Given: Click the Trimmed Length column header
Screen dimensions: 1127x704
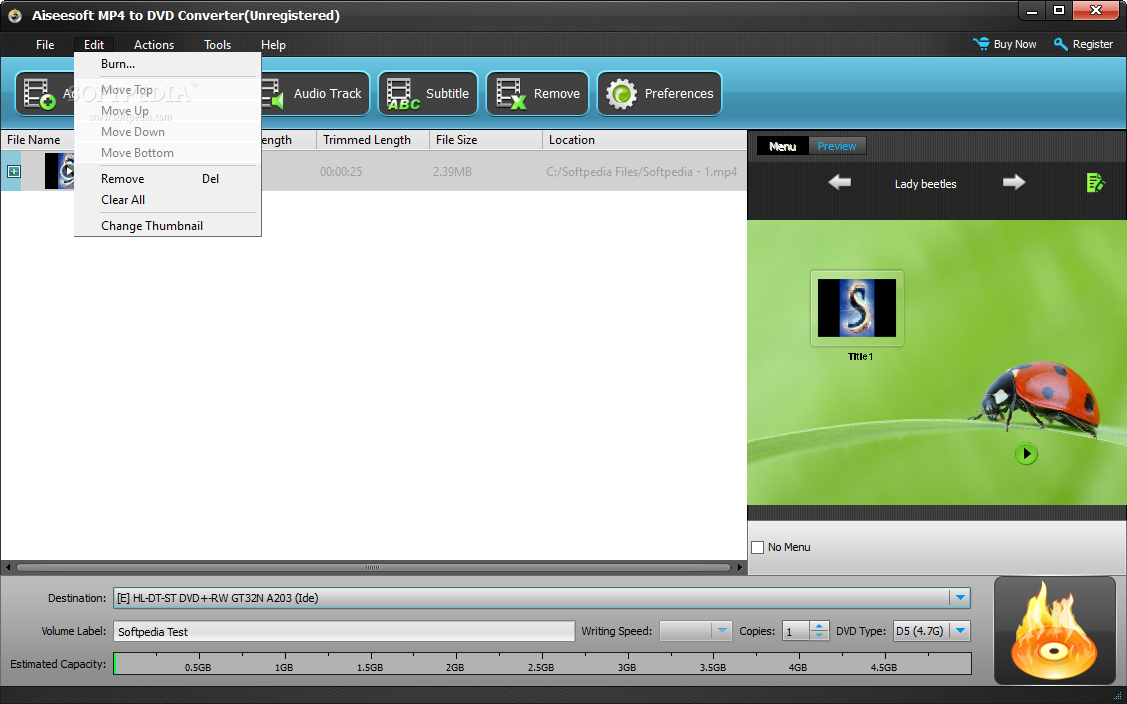Looking at the screenshot, I should (x=372, y=140).
